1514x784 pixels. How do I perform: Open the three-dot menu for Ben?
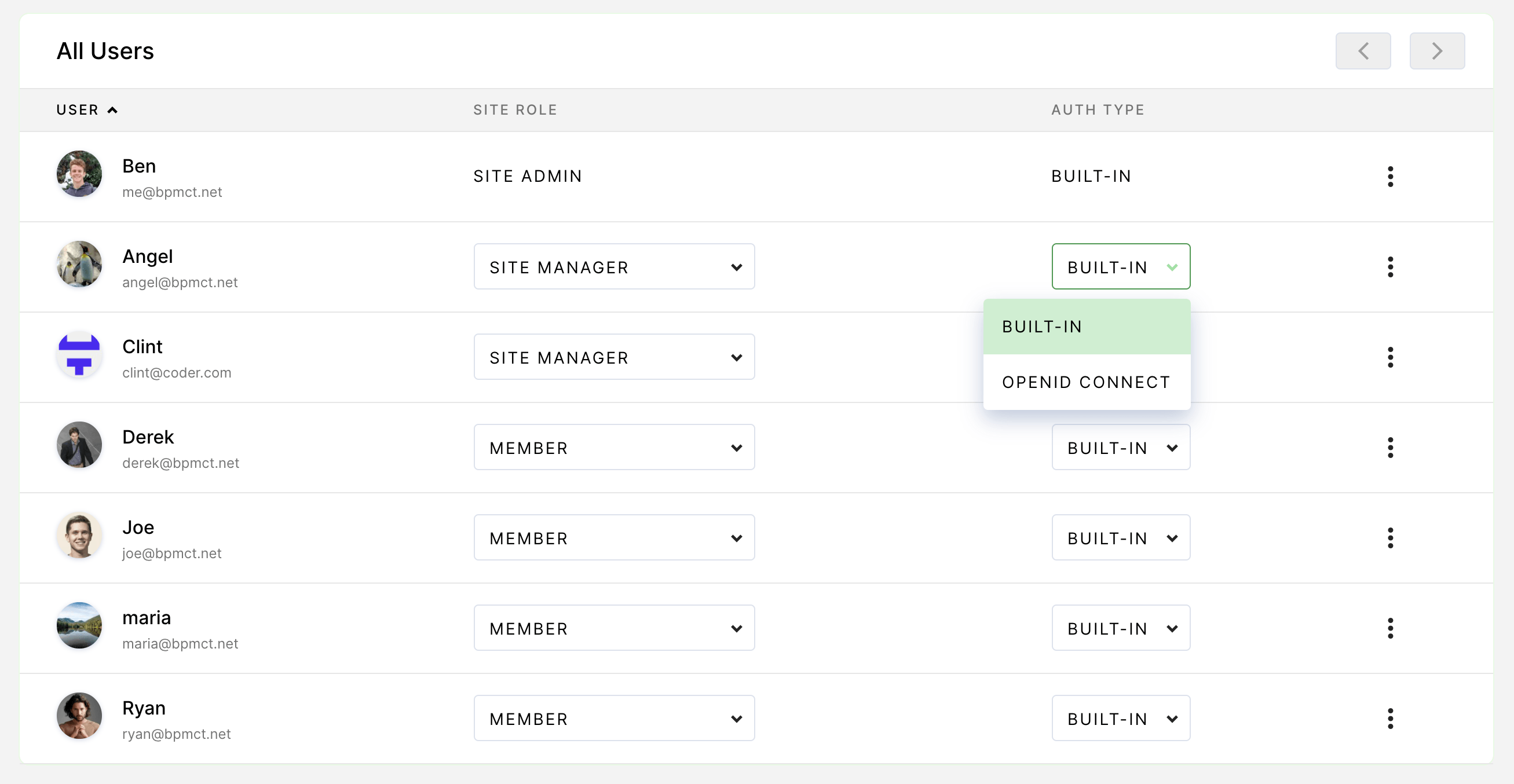1390,176
